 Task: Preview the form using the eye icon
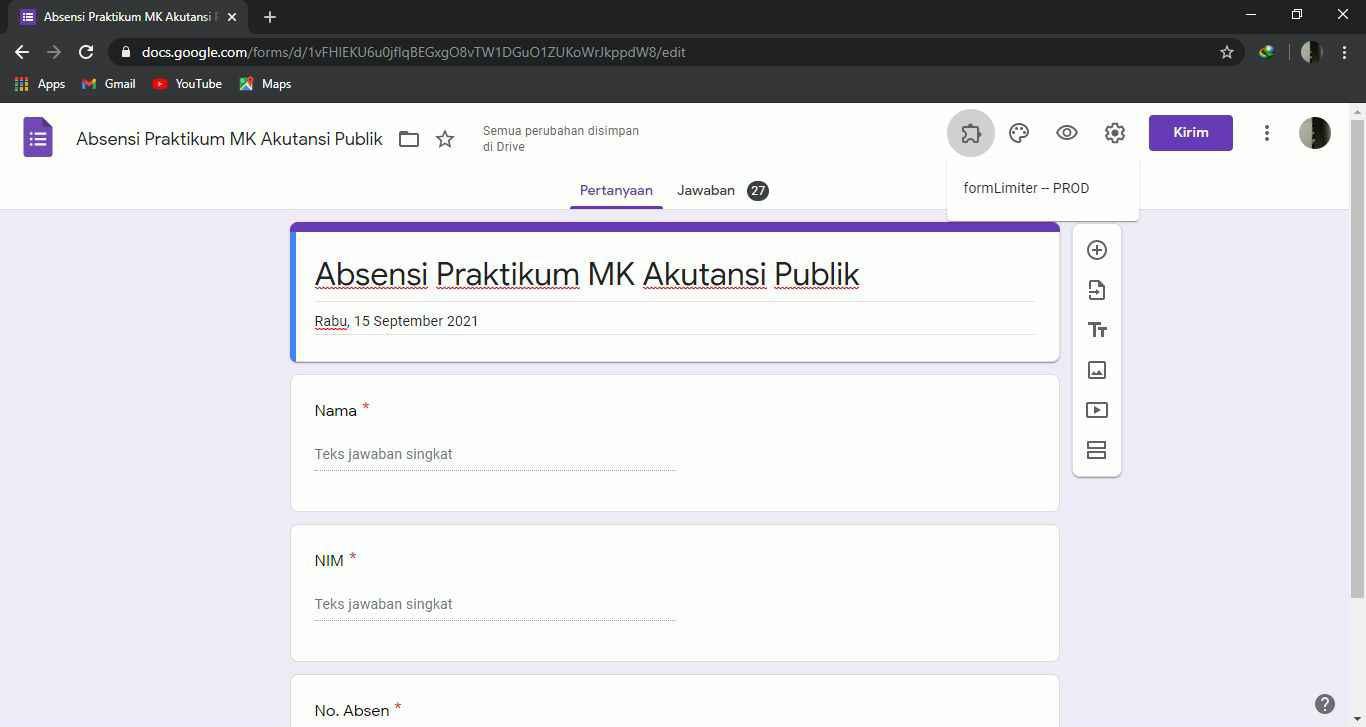coord(1066,132)
